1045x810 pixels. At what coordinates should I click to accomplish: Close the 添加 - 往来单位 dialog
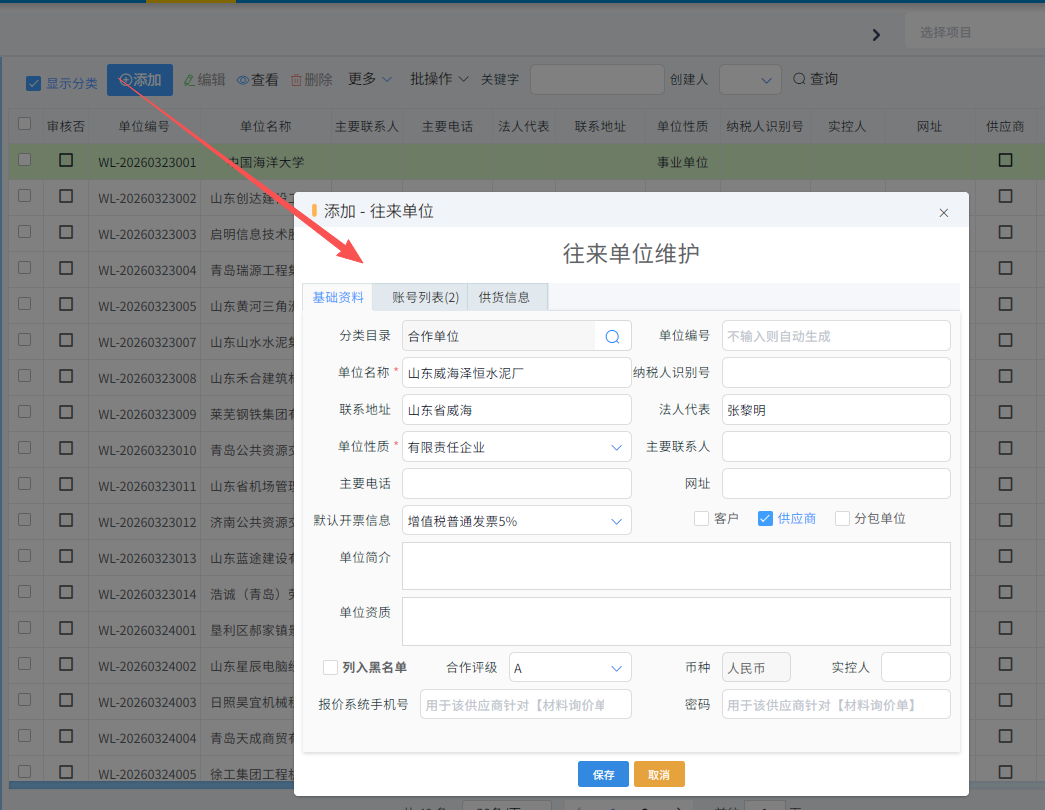(944, 213)
